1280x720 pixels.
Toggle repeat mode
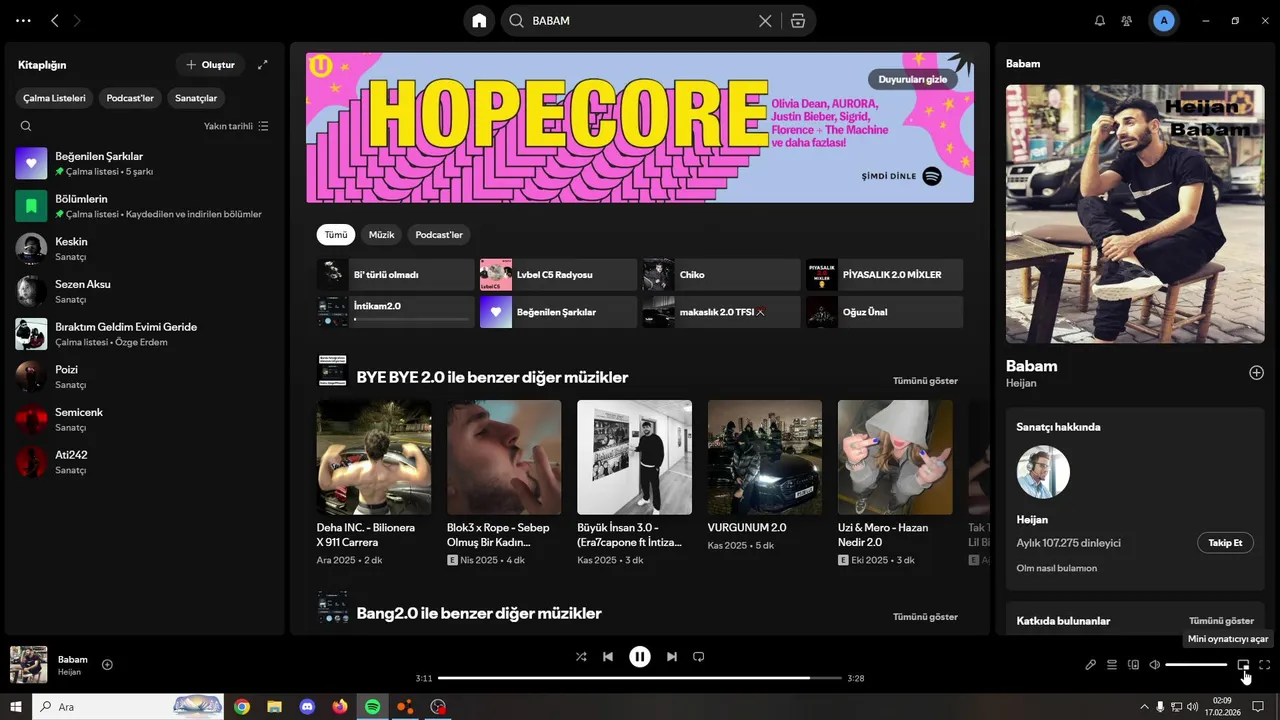click(699, 657)
